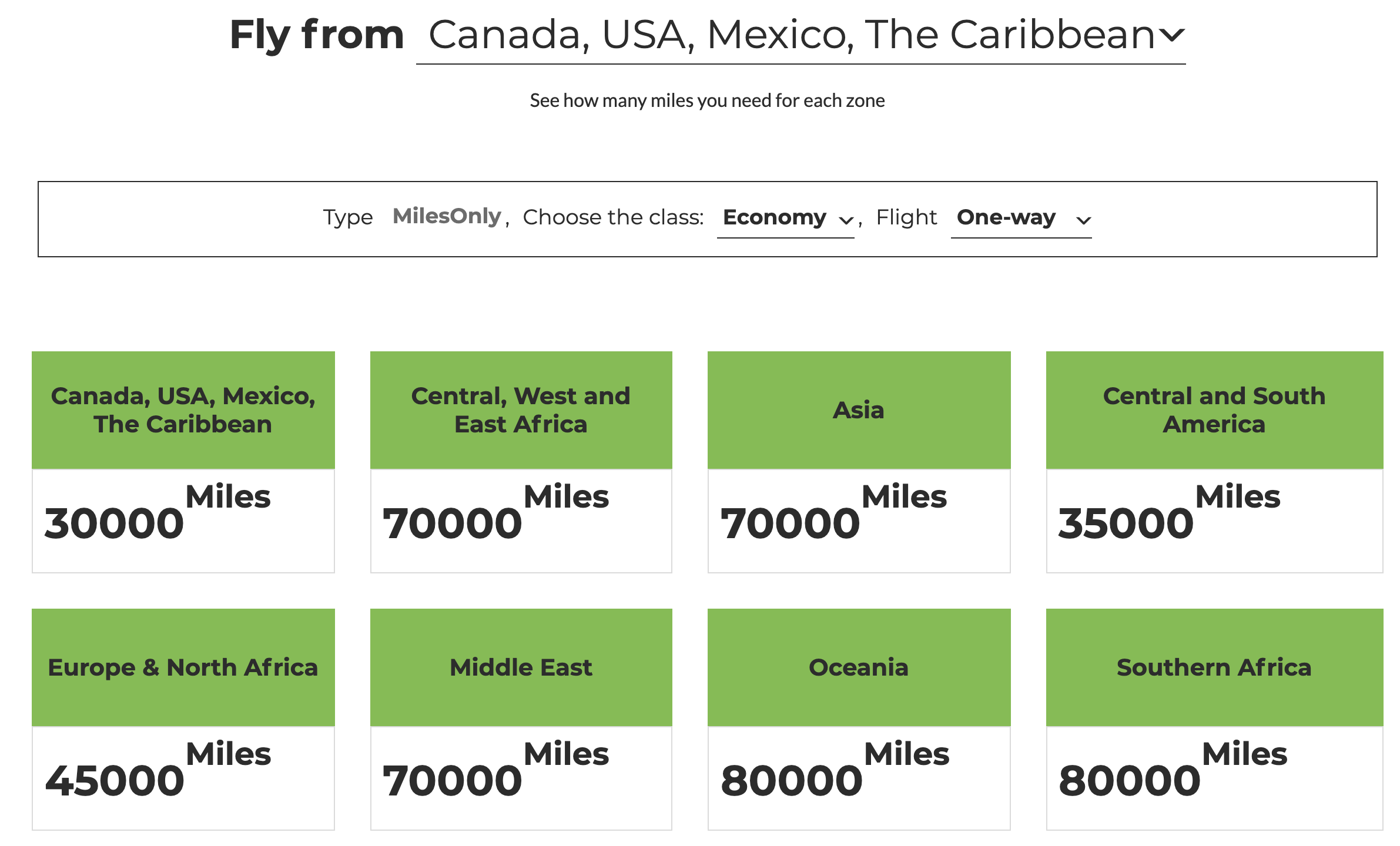Image resolution: width=1400 pixels, height=846 pixels.
Task: Select the Europe & North Africa card
Action: 183,667
